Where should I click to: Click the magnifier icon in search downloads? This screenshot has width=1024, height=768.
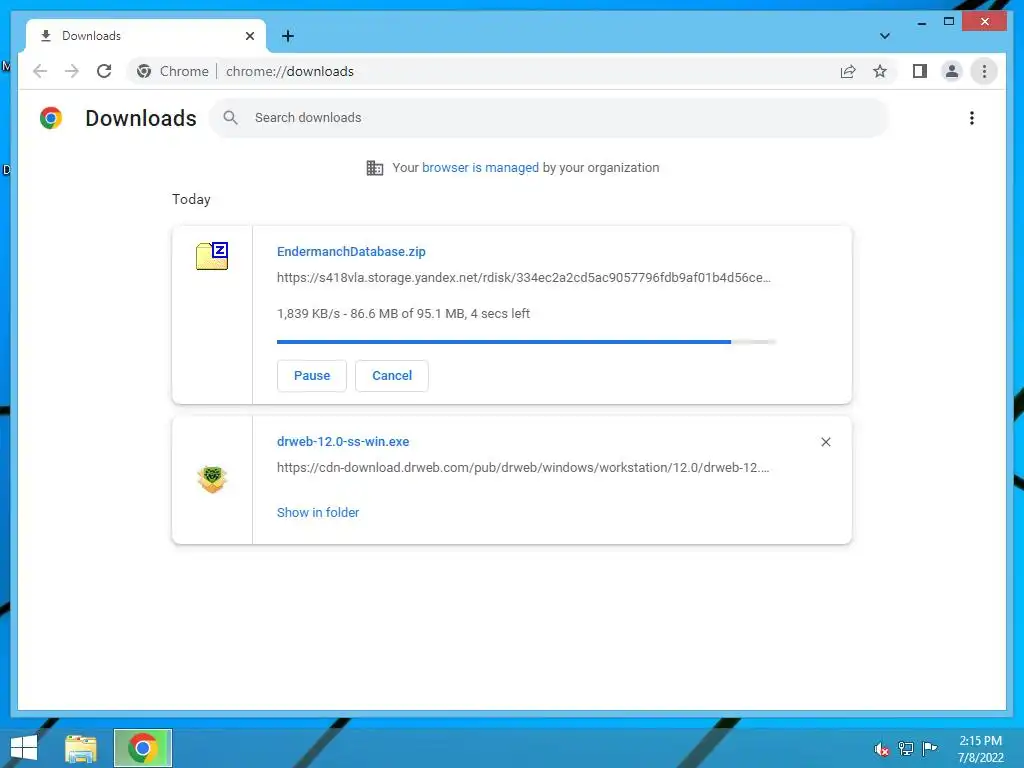click(230, 118)
